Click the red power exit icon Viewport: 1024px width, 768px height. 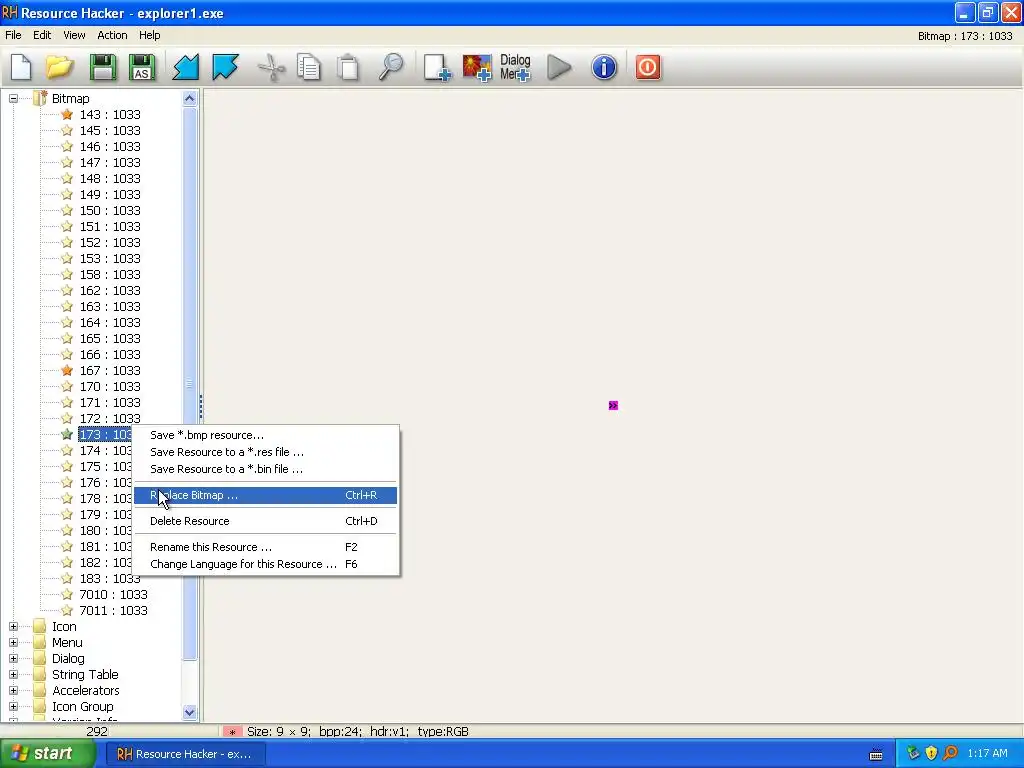(648, 67)
